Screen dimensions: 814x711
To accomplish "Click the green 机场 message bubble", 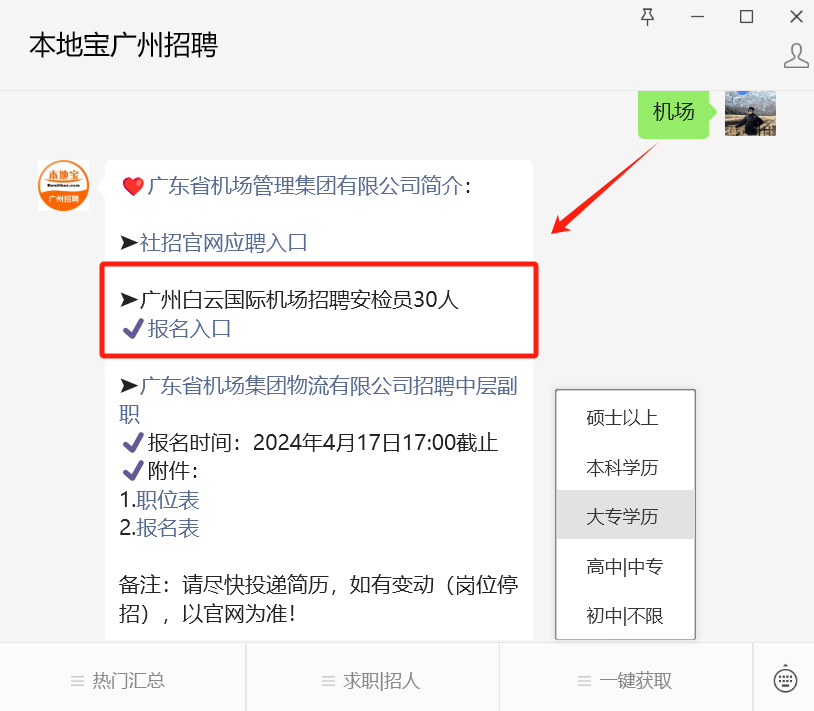I will (673, 112).
